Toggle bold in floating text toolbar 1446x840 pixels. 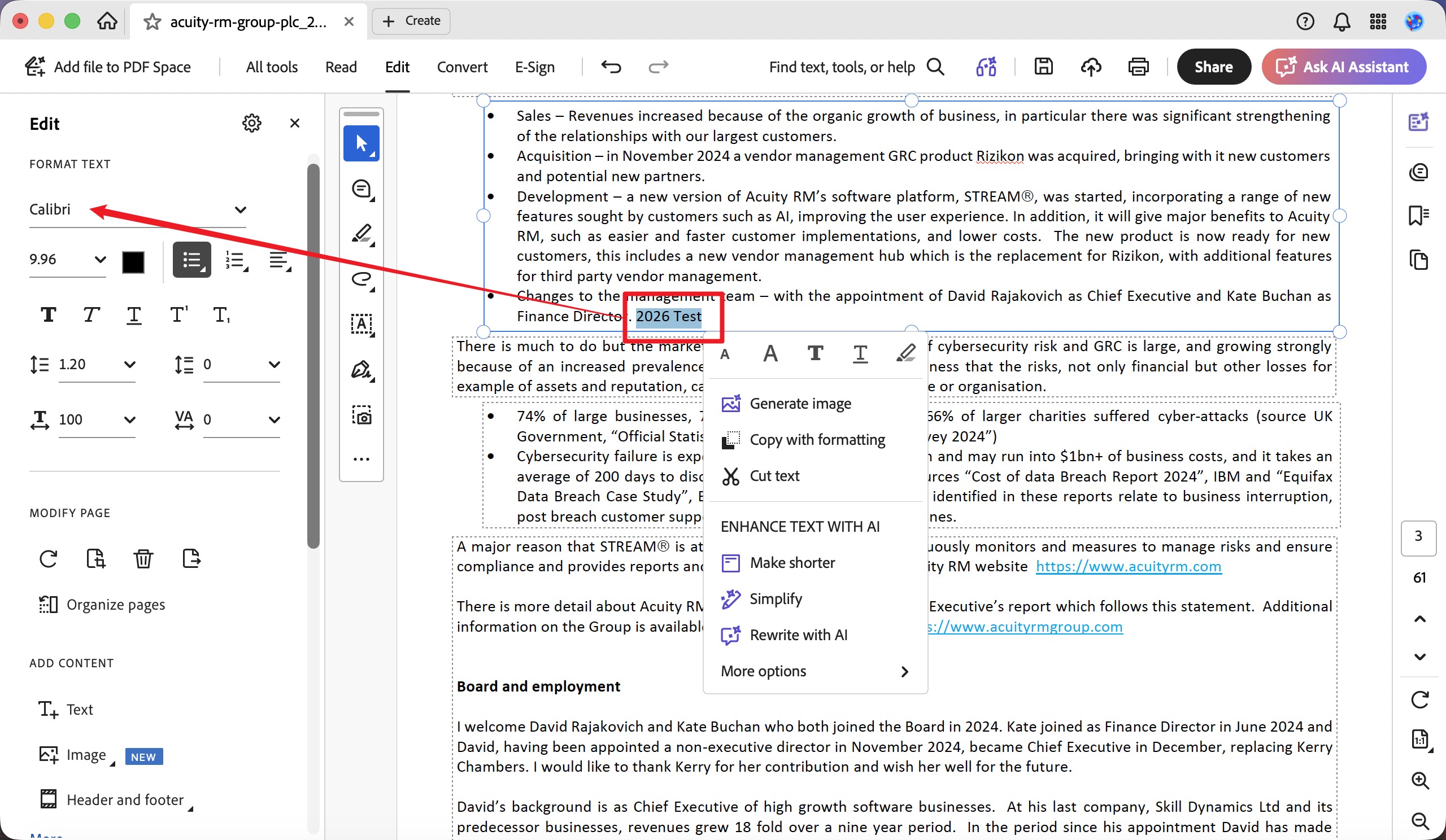pyautogui.click(x=815, y=353)
